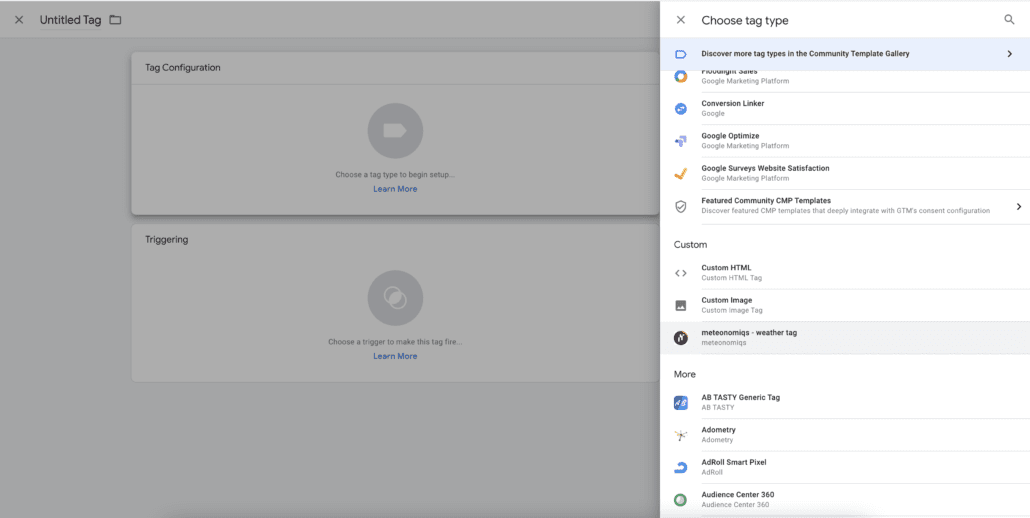The width and height of the screenshot is (1030, 518).
Task: Select Custom HTML tag type
Action: click(845, 273)
